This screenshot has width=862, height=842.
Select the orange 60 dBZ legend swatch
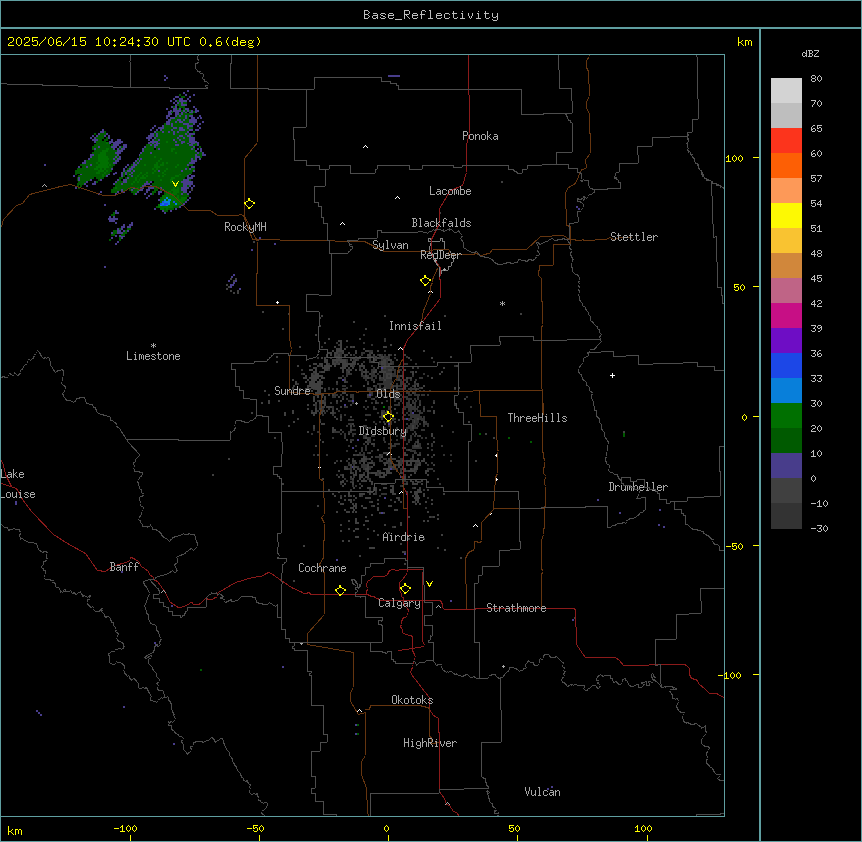point(786,165)
